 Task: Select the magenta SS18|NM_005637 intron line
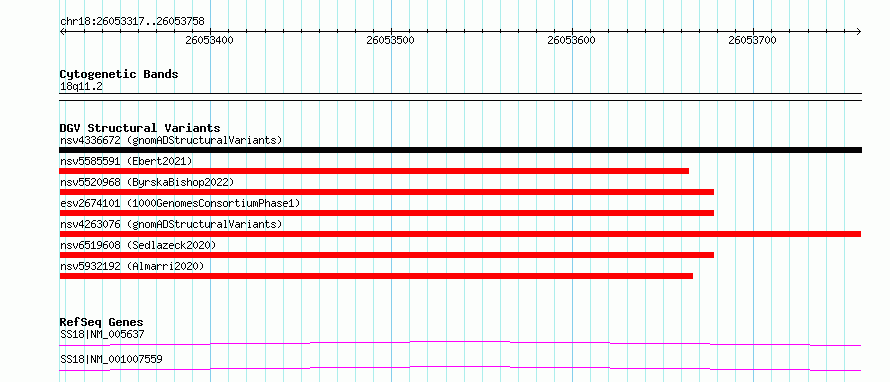pyautogui.click(x=460, y=343)
